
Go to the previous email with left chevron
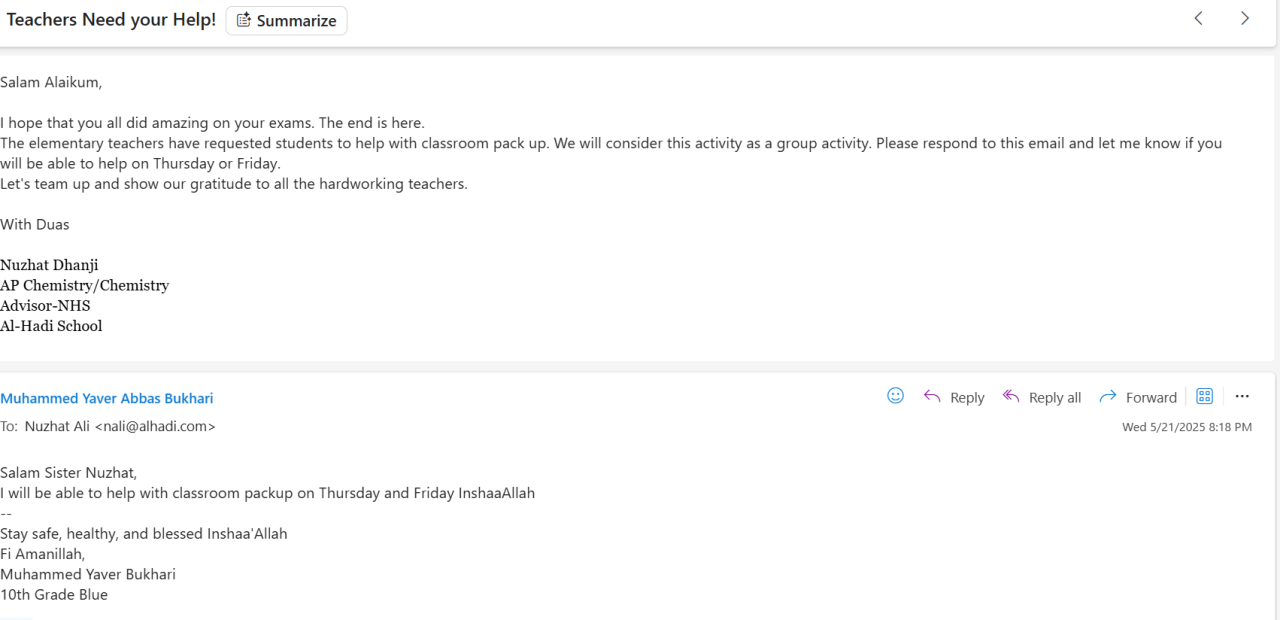tap(1198, 19)
